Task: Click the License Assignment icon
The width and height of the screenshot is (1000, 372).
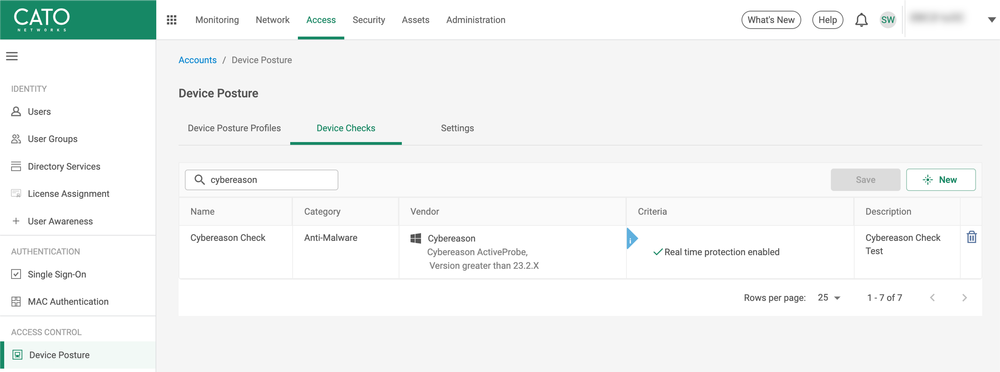Action: click(x=17, y=194)
